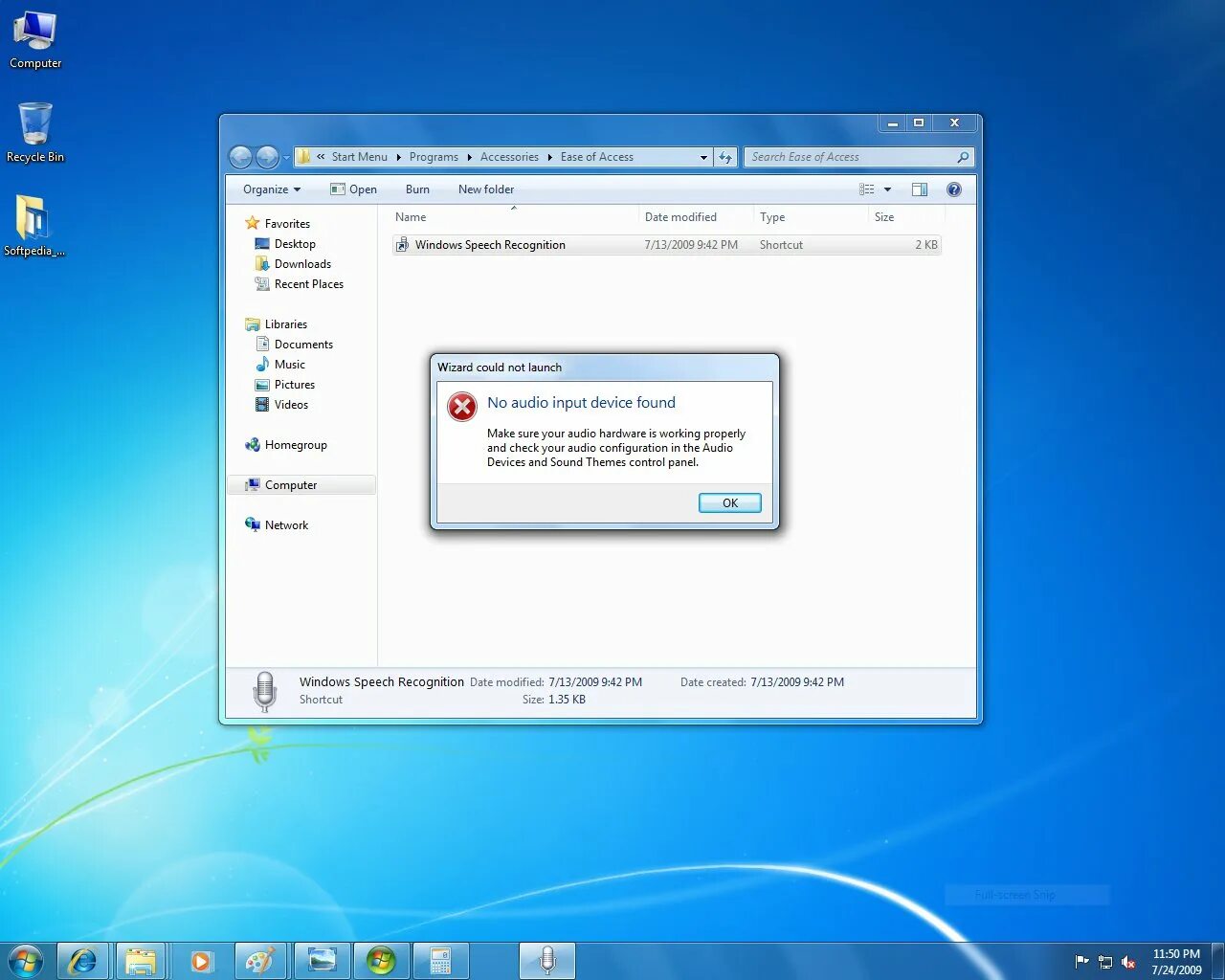Select the Recycle Bin desktop icon
This screenshot has height=980, width=1225.
click(35, 133)
